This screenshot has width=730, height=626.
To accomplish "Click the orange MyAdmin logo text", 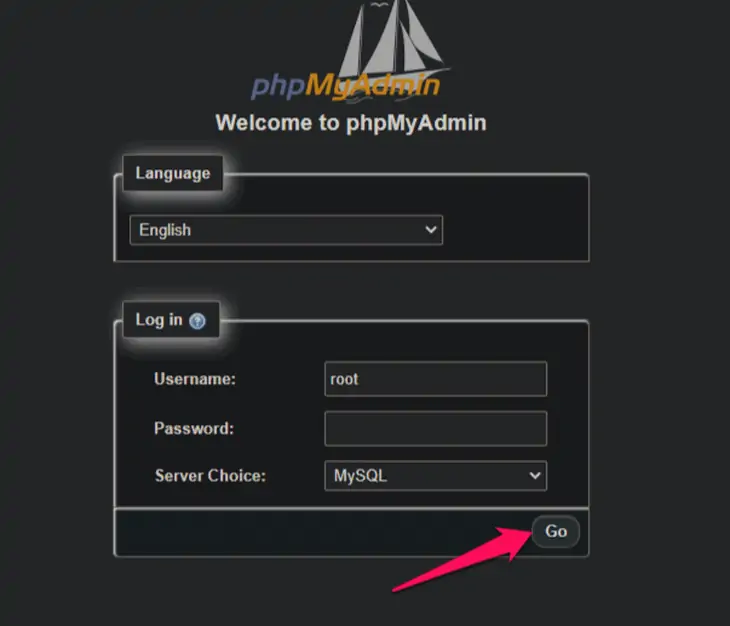I will pyautogui.click(x=372, y=86).
